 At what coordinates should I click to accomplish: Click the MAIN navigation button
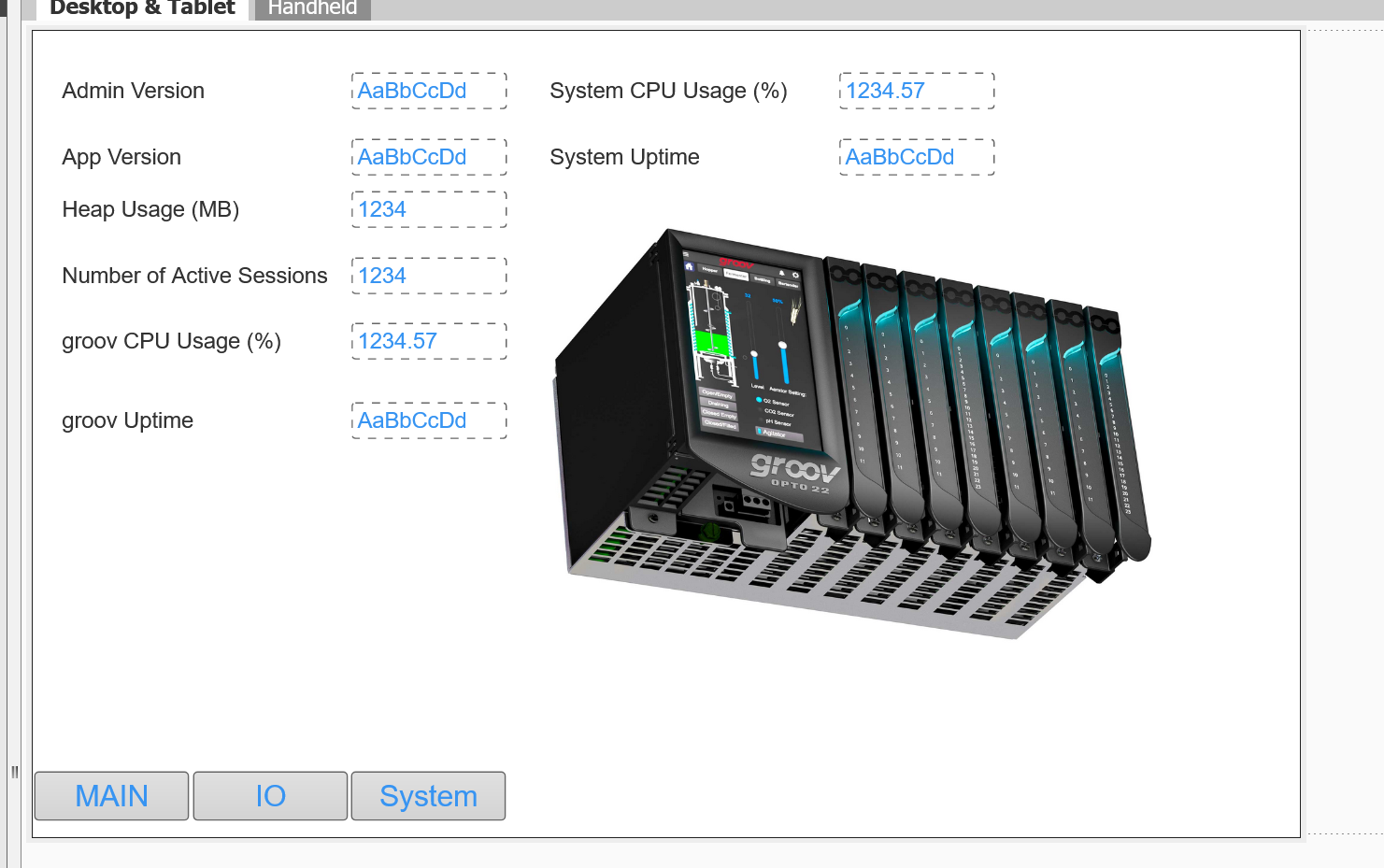pos(111,796)
